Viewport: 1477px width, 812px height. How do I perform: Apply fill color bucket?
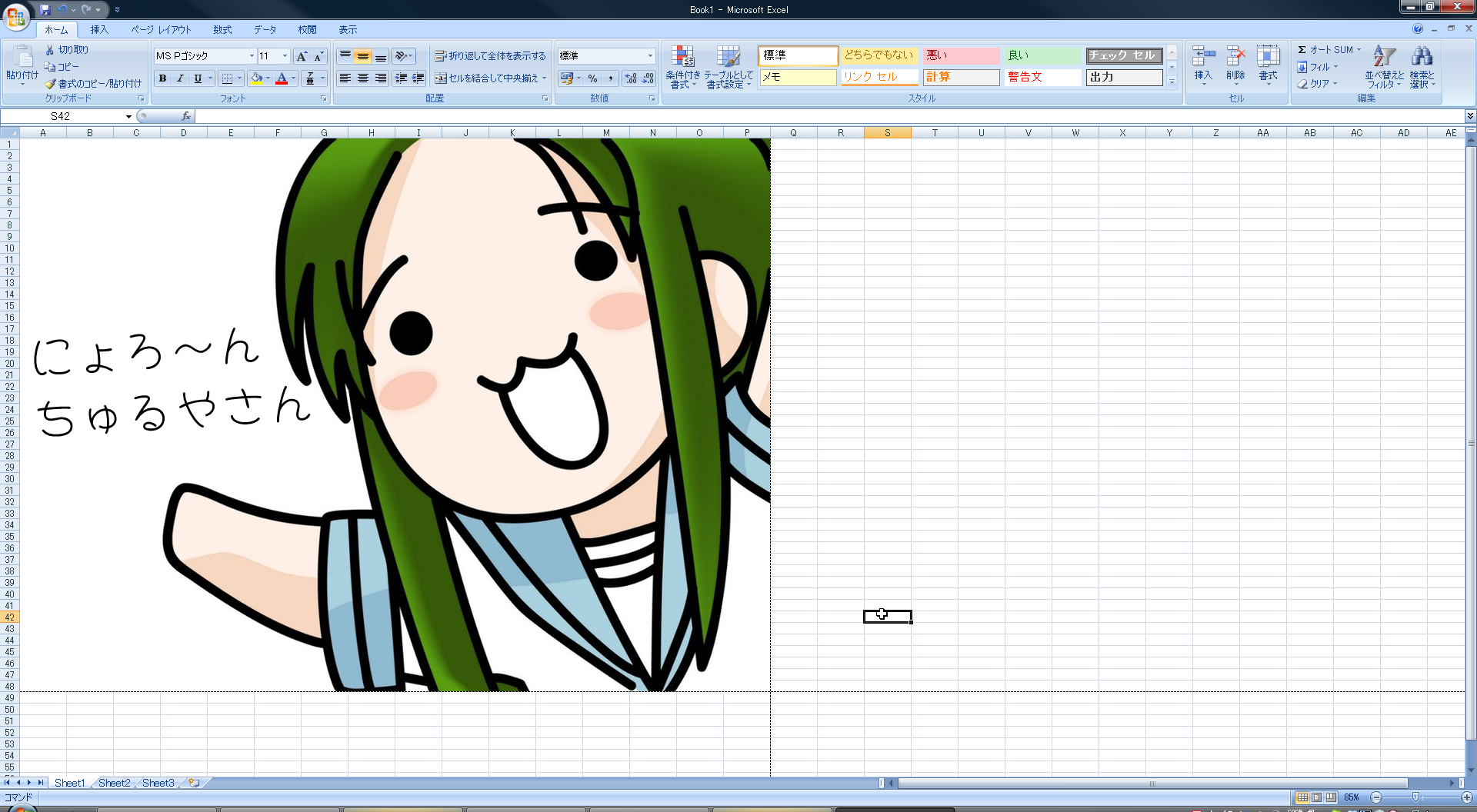[x=256, y=78]
